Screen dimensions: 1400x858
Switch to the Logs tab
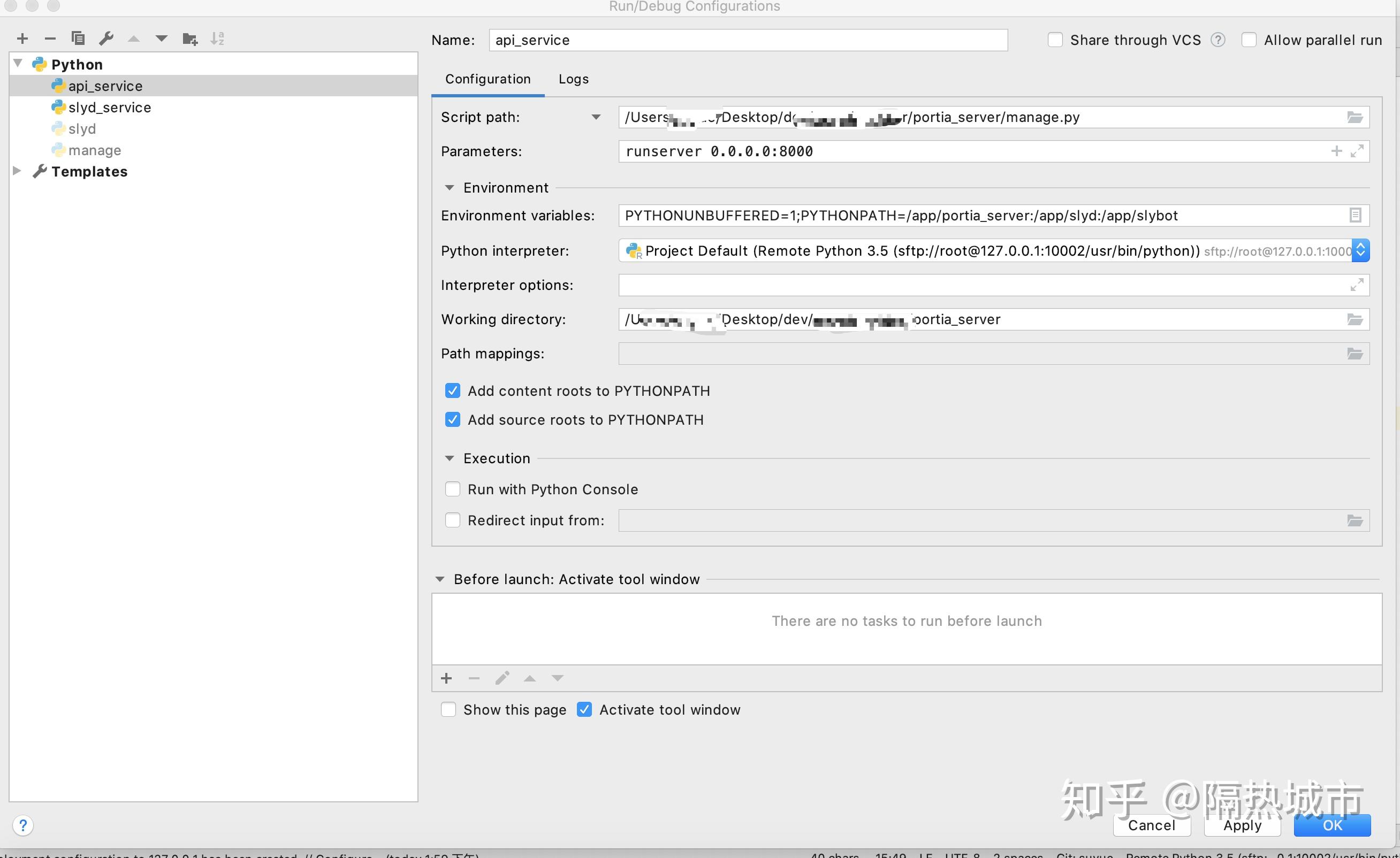point(573,79)
